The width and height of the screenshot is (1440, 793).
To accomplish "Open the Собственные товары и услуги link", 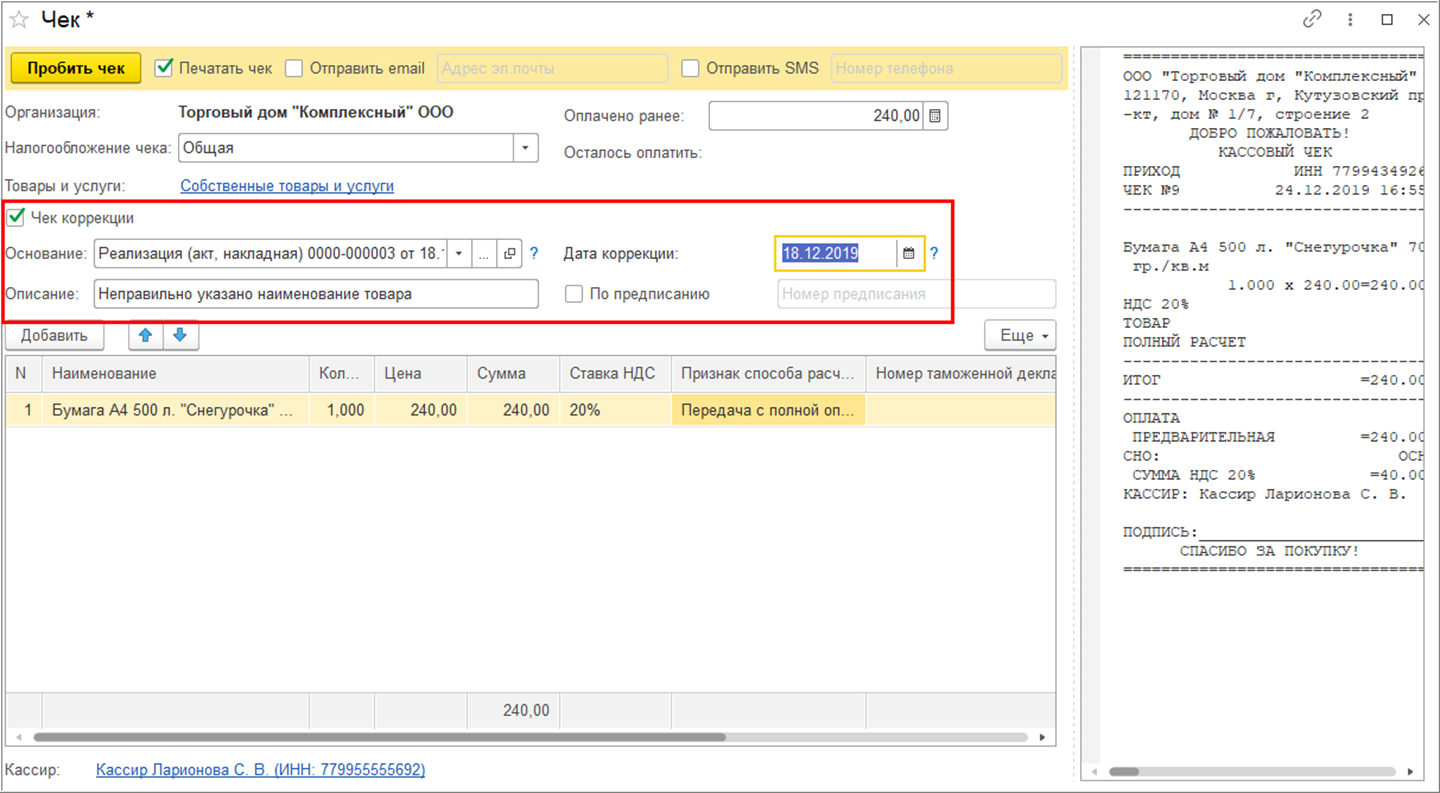I will click(x=287, y=186).
